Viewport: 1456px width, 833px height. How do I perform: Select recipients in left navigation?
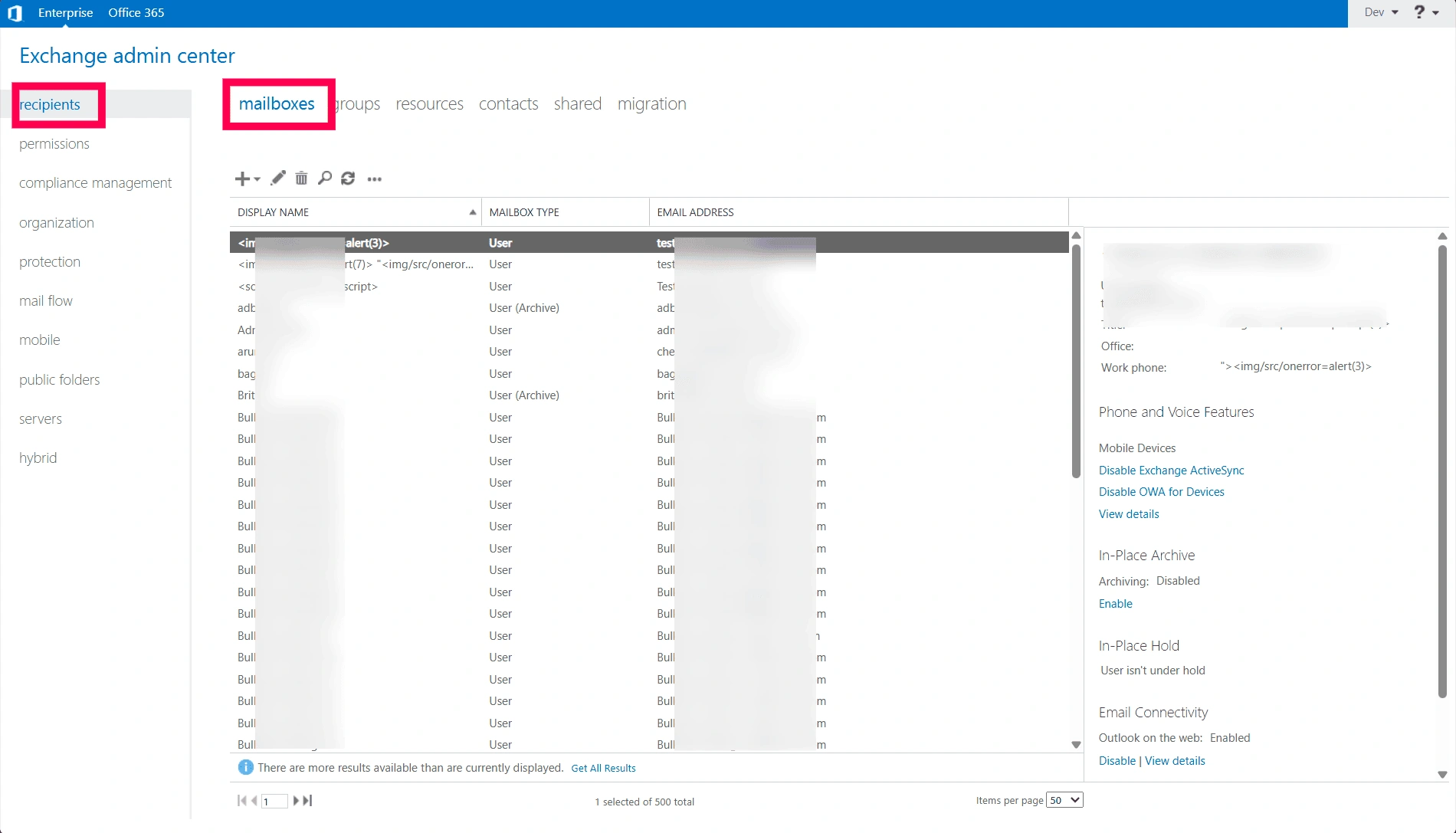click(x=50, y=105)
